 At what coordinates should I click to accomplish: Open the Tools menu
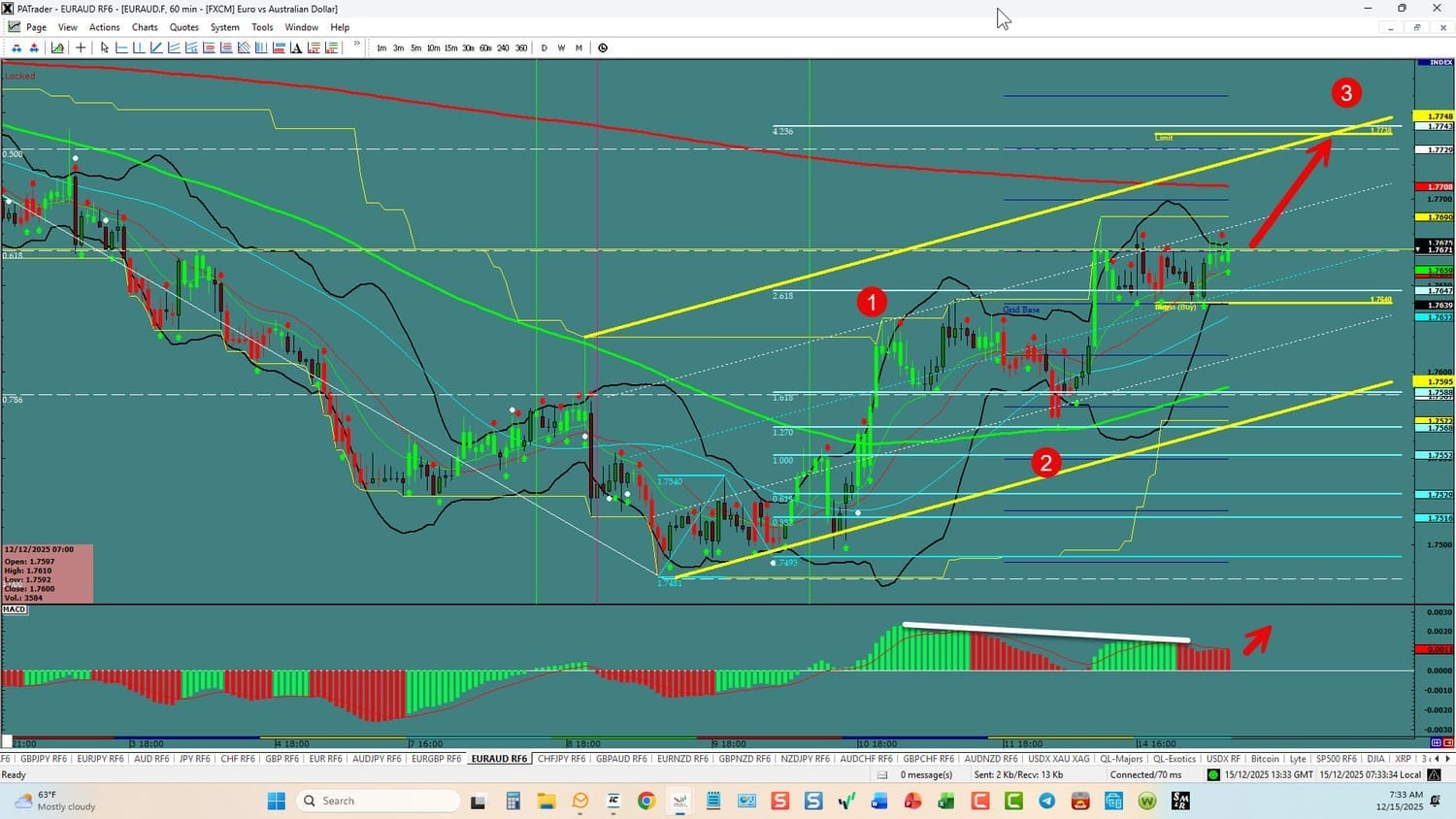point(262,27)
